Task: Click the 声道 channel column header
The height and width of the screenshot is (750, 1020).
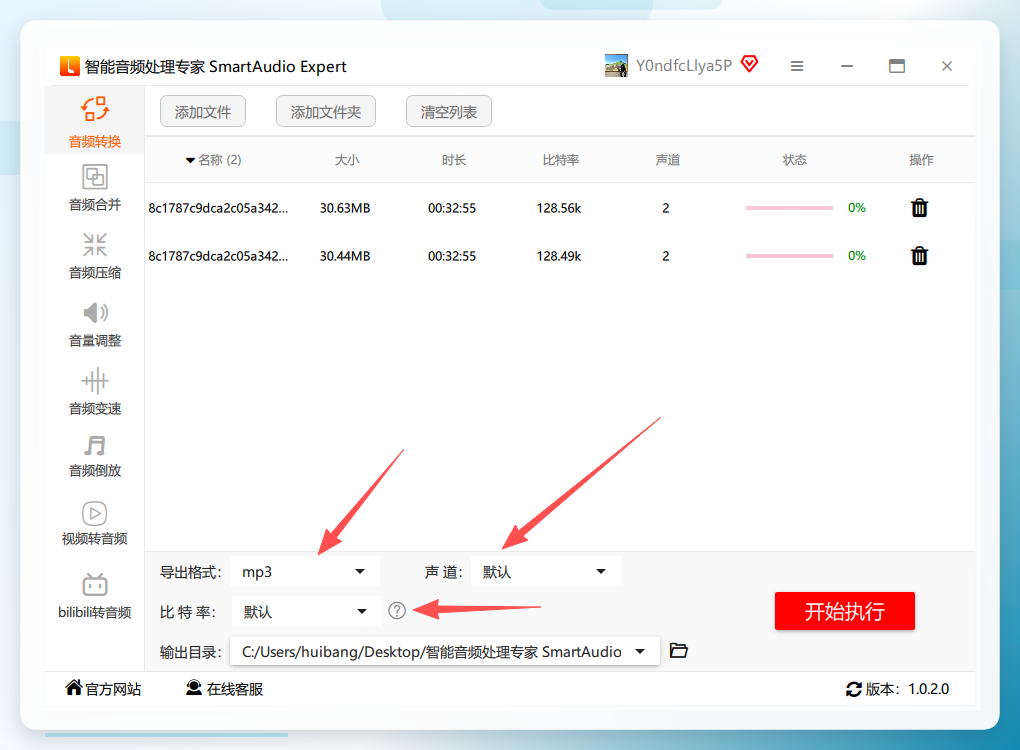Action: (x=667, y=160)
